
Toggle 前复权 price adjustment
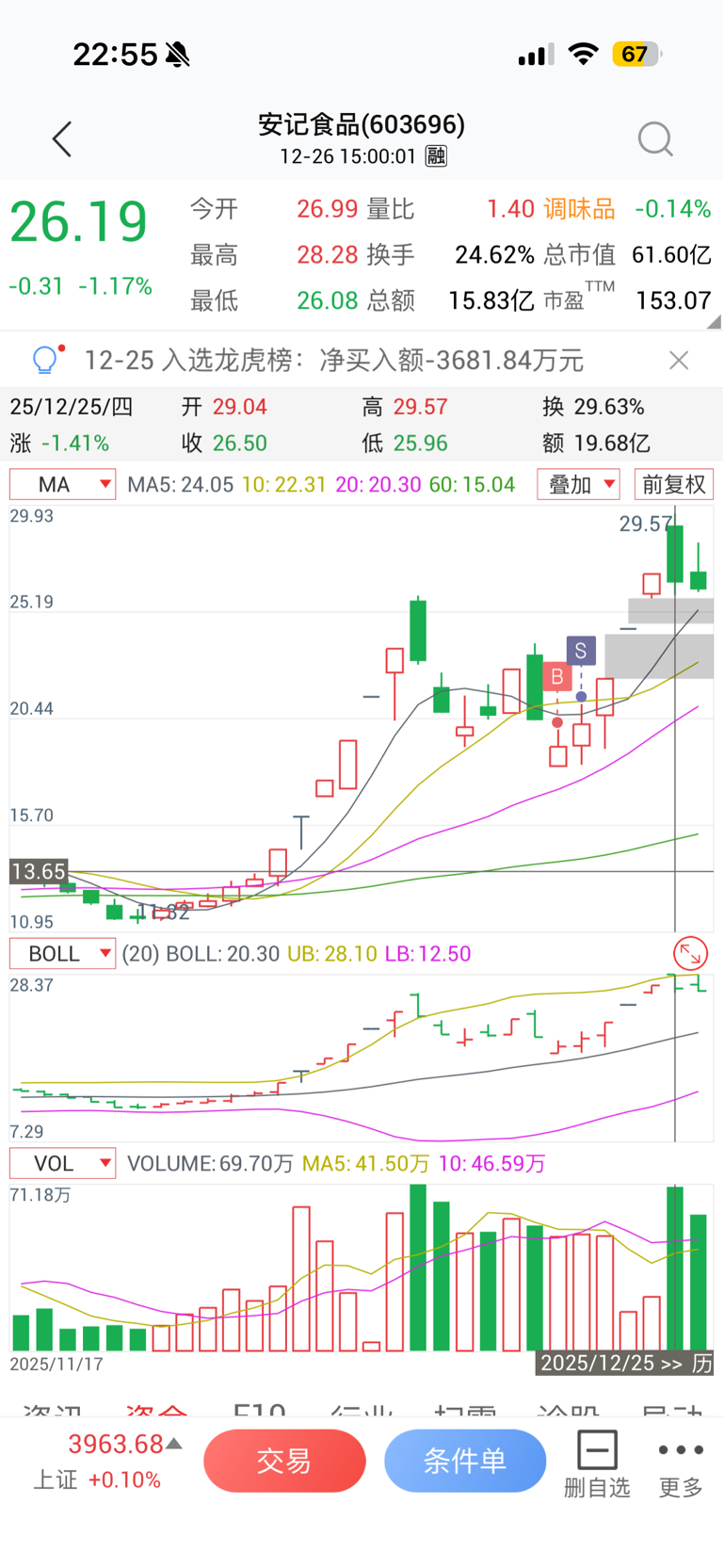pos(674,484)
